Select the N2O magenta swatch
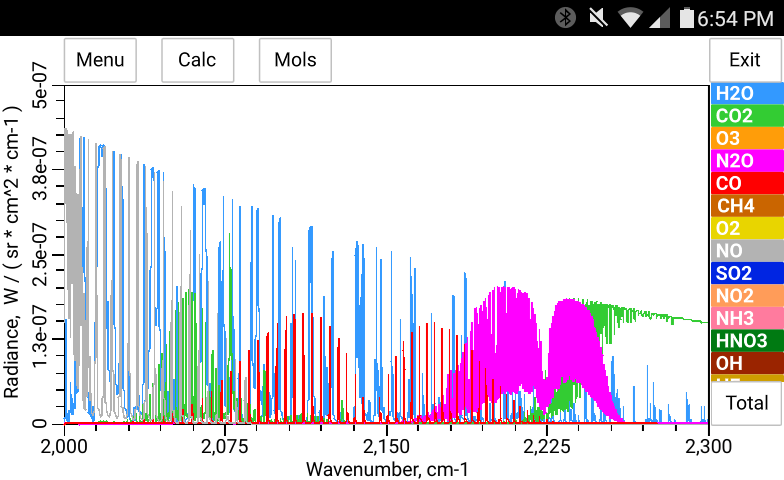Screen dimensions: 784x480 coord(746,161)
